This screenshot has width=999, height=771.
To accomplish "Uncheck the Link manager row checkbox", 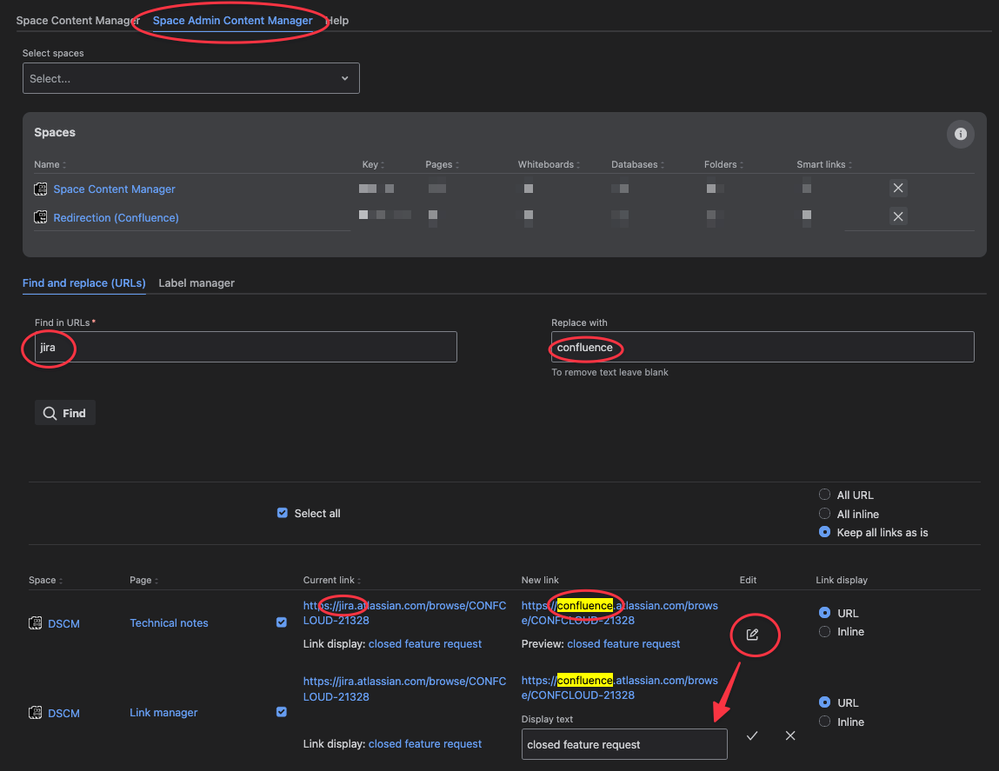I will (281, 712).
